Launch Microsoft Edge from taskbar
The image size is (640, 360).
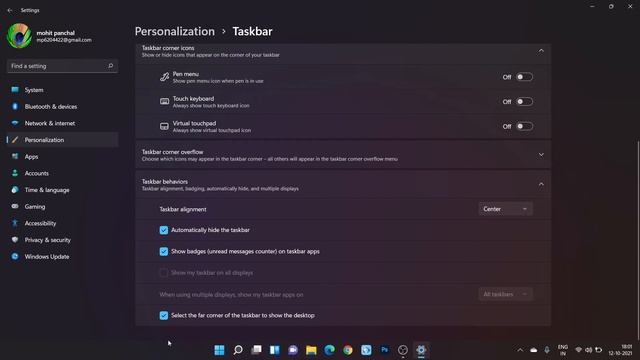click(329, 350)
